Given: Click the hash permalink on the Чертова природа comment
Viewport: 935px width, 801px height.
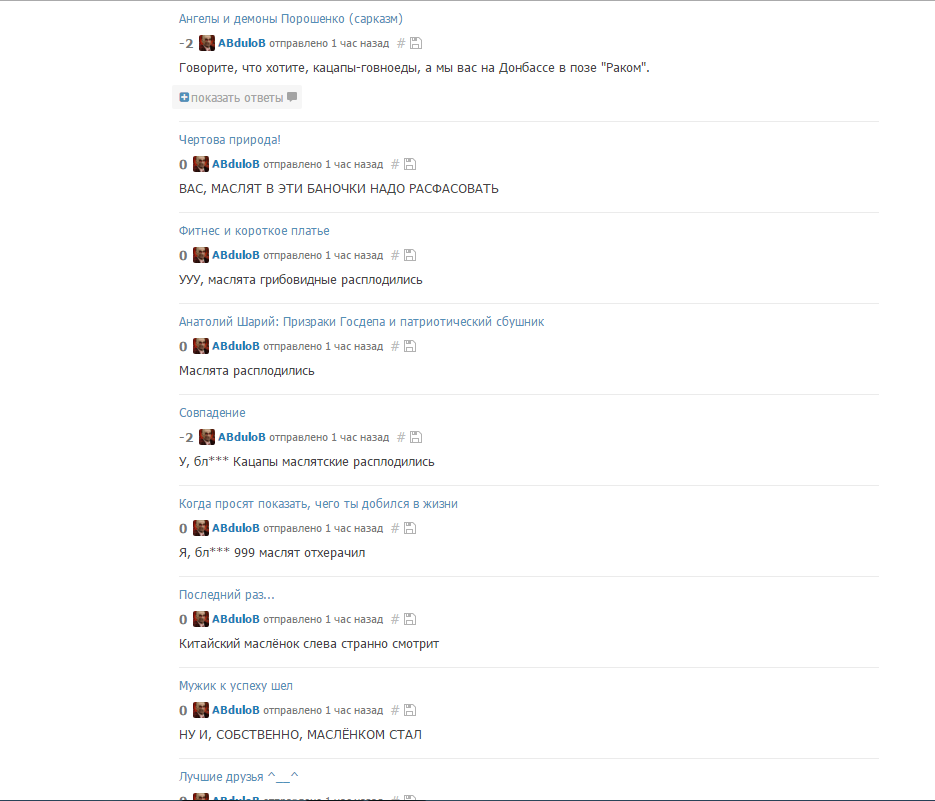Looking at the screenshot, I should coord(395,164).
